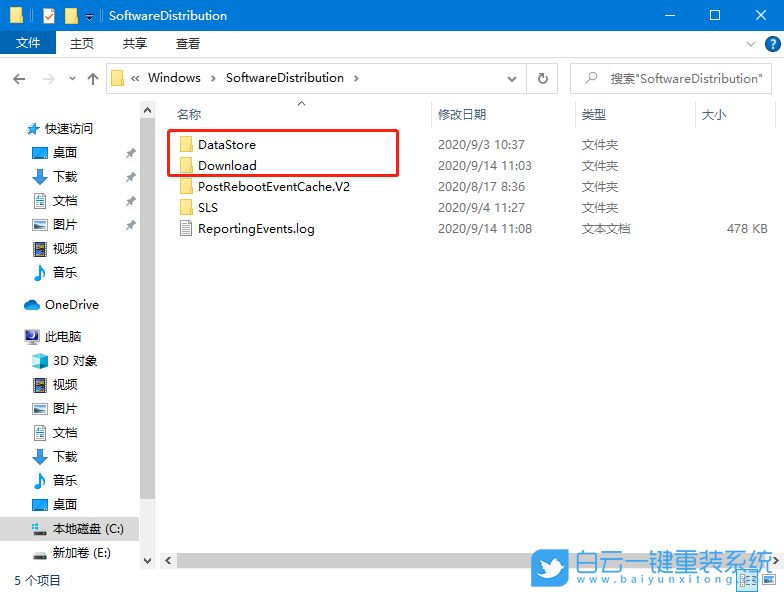Open 桌面 under 此电脑

pos(65,504)
